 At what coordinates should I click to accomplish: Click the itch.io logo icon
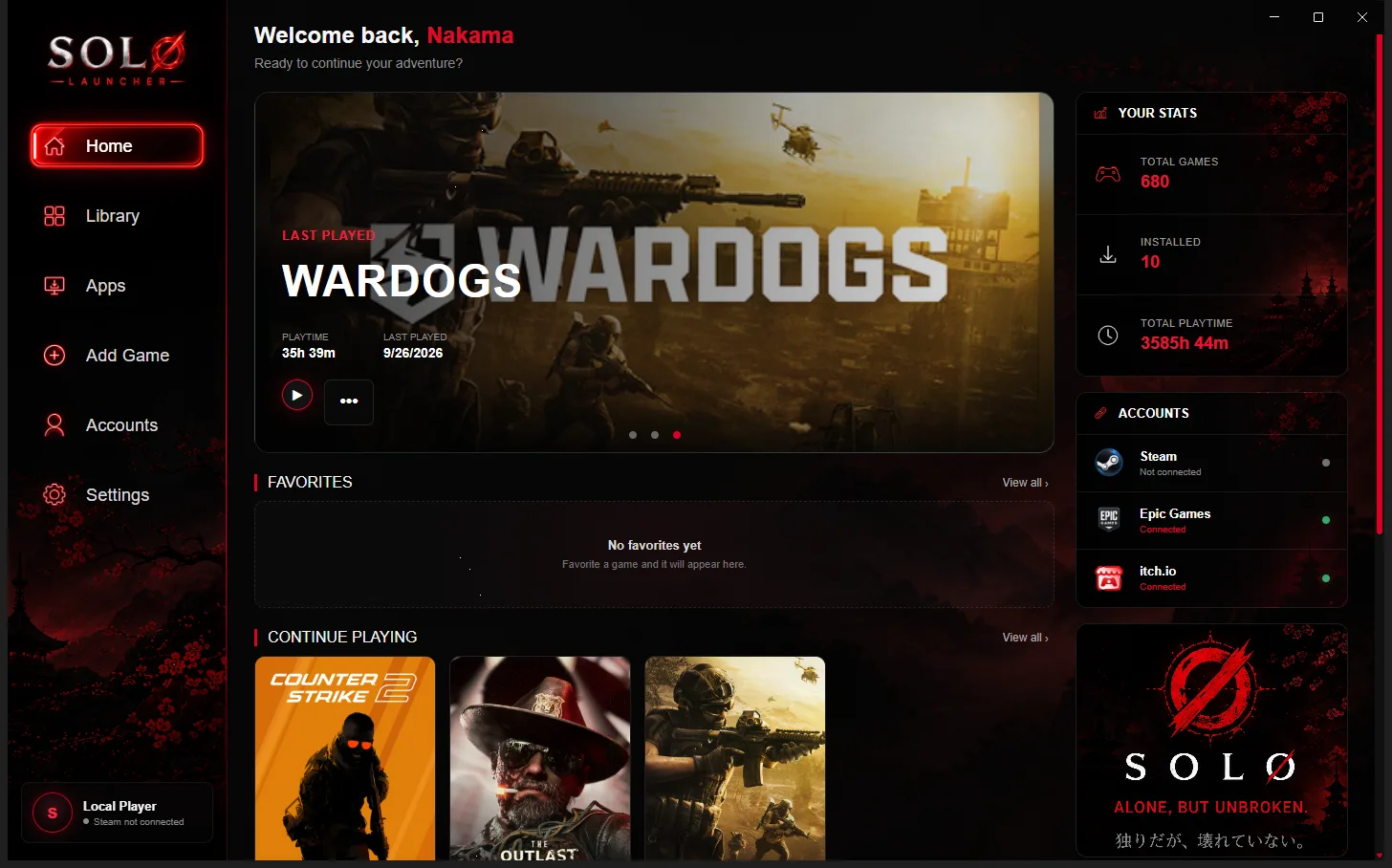pyautogui.click(x=1109, y=577)
